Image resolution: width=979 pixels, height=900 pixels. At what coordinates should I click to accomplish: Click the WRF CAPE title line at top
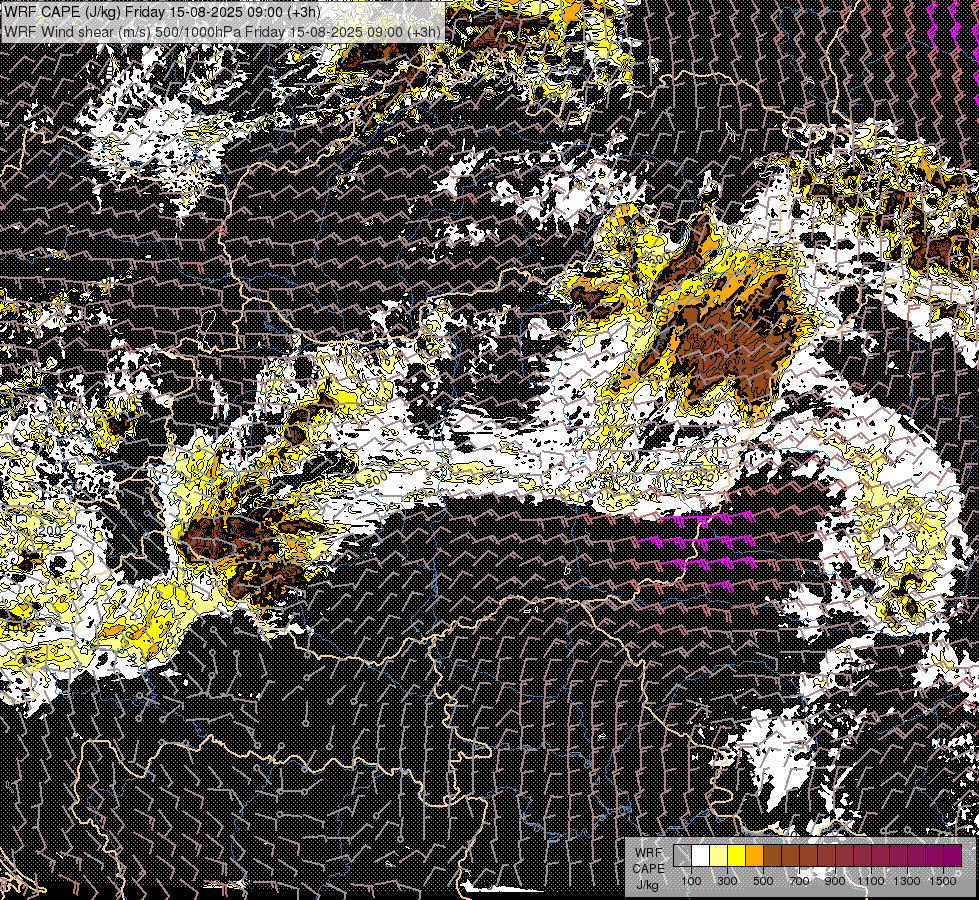(162, 12)
